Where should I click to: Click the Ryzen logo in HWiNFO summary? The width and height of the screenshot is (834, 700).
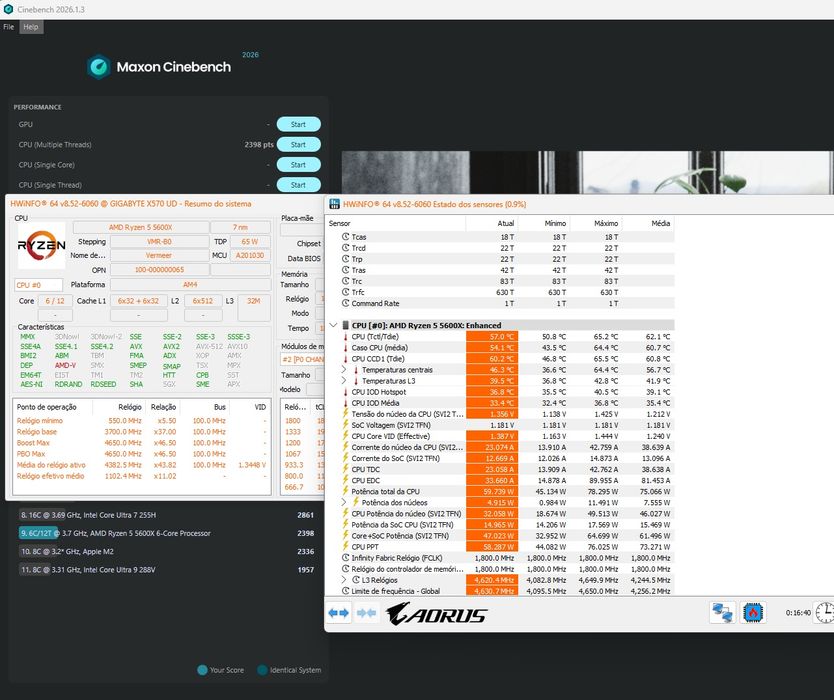pyautogui.click(x=41, y=245)
